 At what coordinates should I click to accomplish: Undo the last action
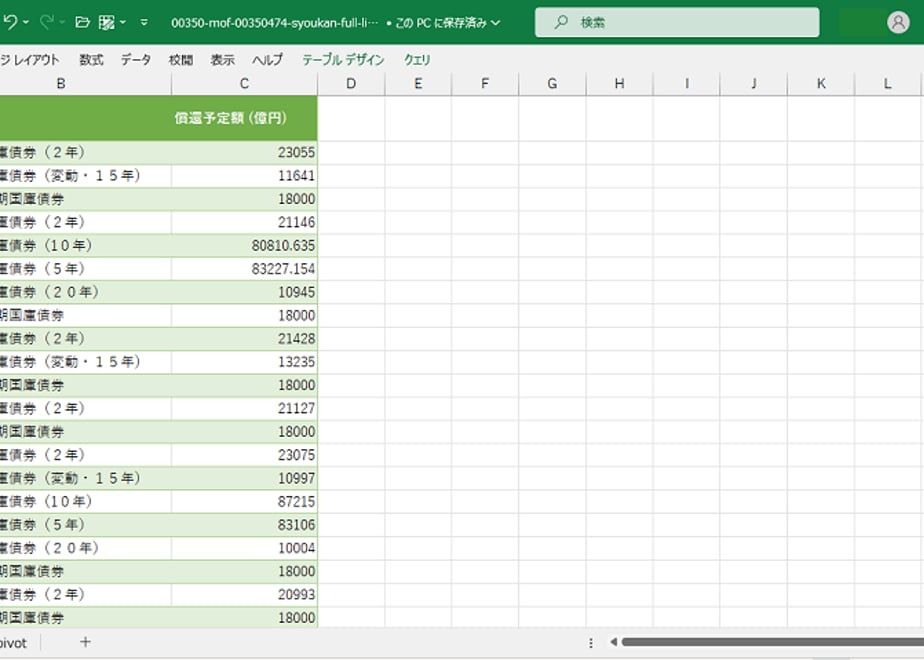[10, 22]
